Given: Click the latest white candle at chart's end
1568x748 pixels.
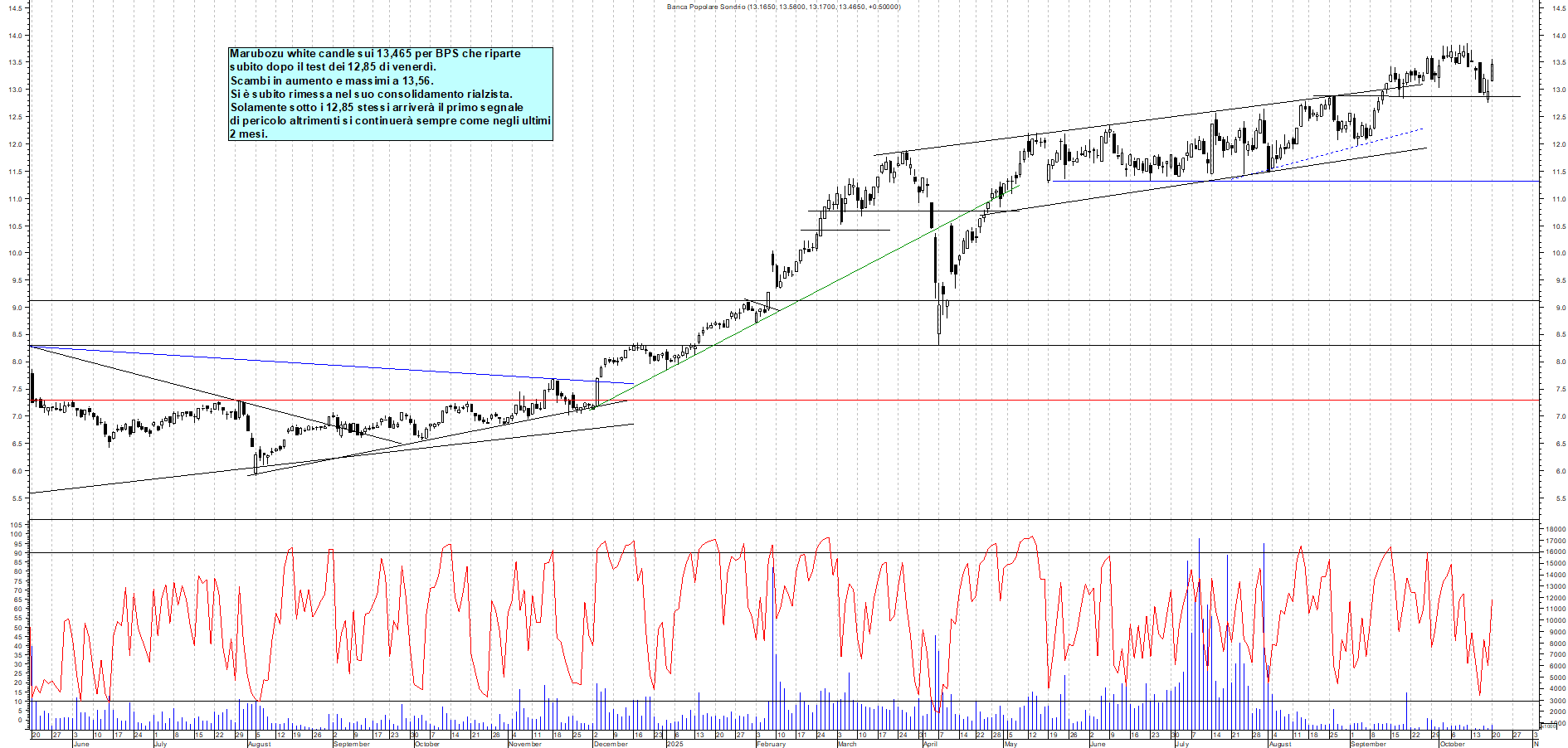Looking at the screenshot, I should click(x=1492, y=71).
